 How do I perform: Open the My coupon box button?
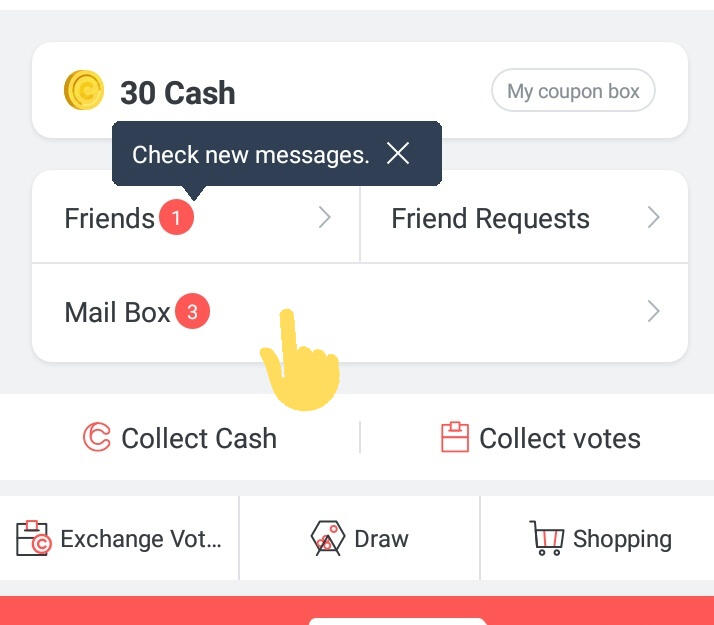(573, 90)
